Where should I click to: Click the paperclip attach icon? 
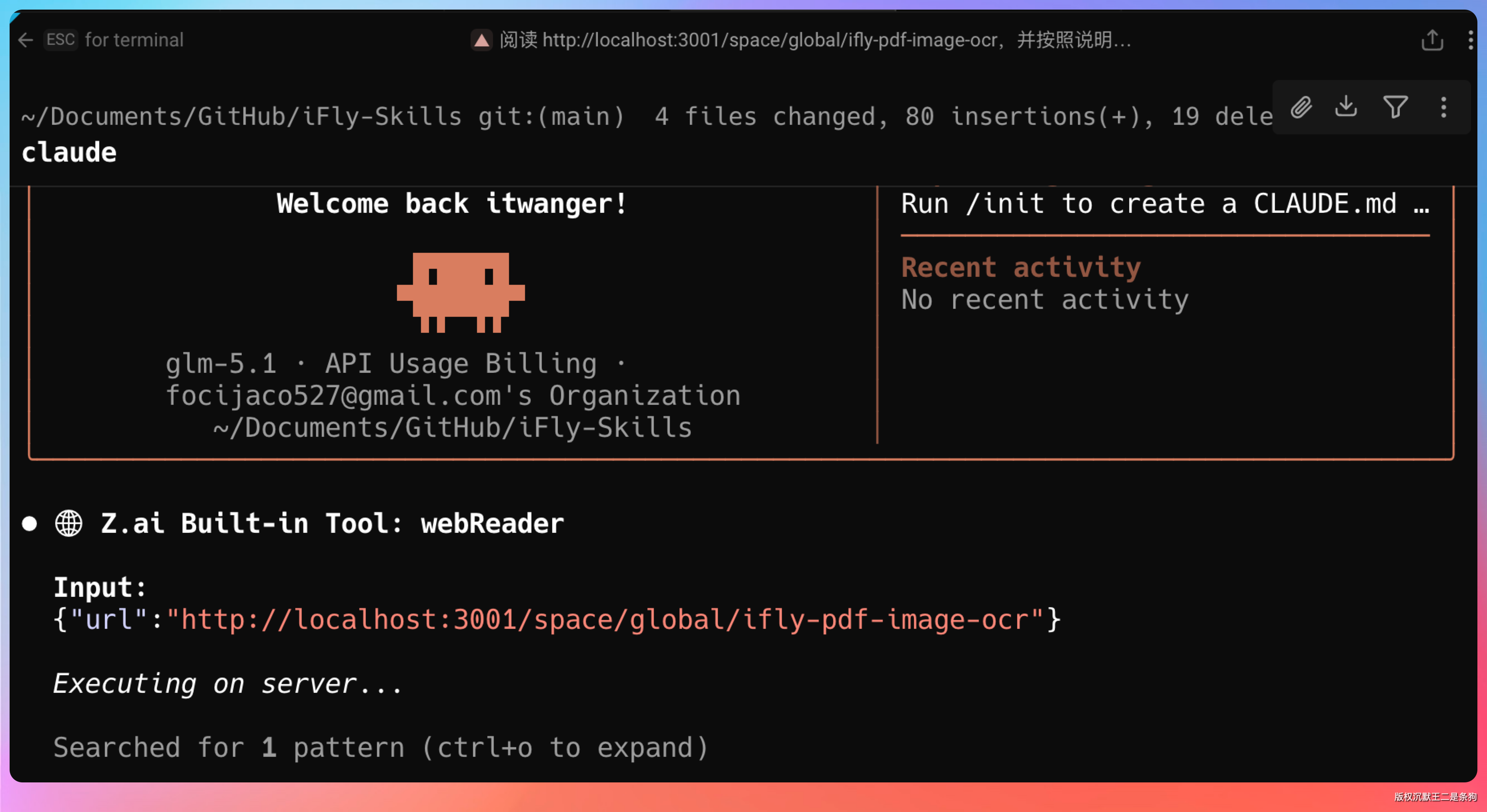[1301, 107]
